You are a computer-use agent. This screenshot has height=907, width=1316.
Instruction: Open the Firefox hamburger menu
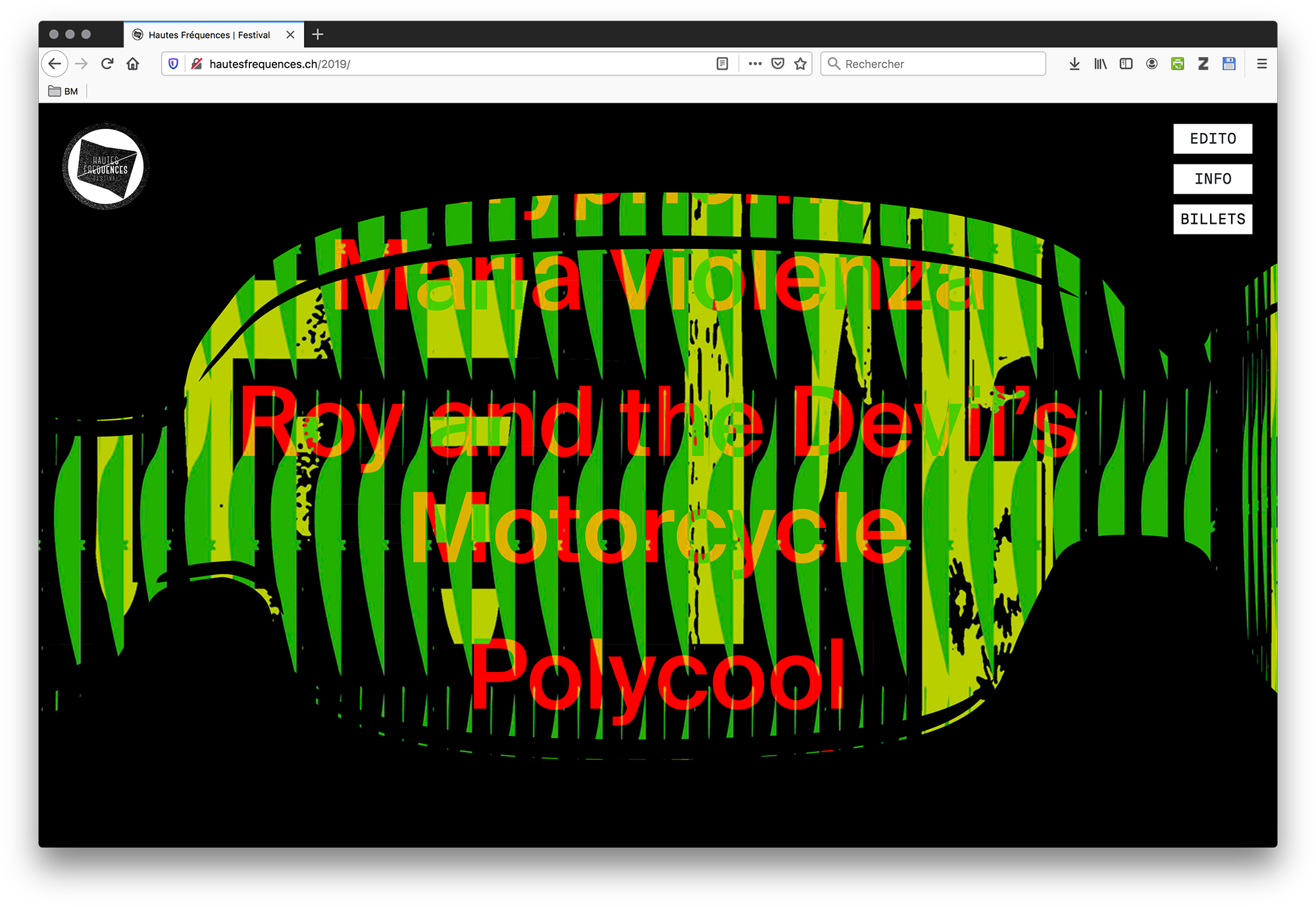(x=1261, y=64)
